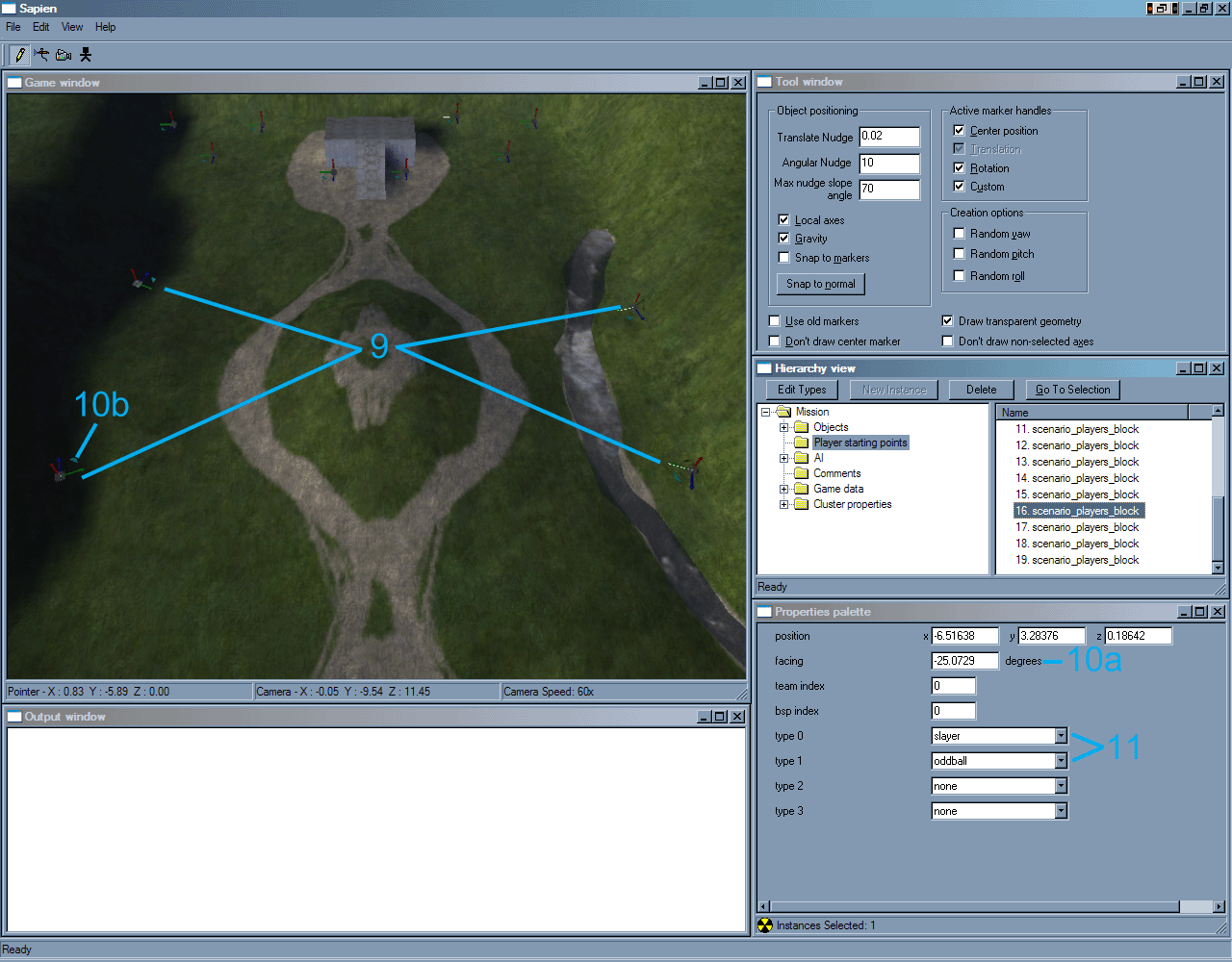Screen dimensions: 1232x962
Task: Click the Comments folder icon
Action: 801,473
